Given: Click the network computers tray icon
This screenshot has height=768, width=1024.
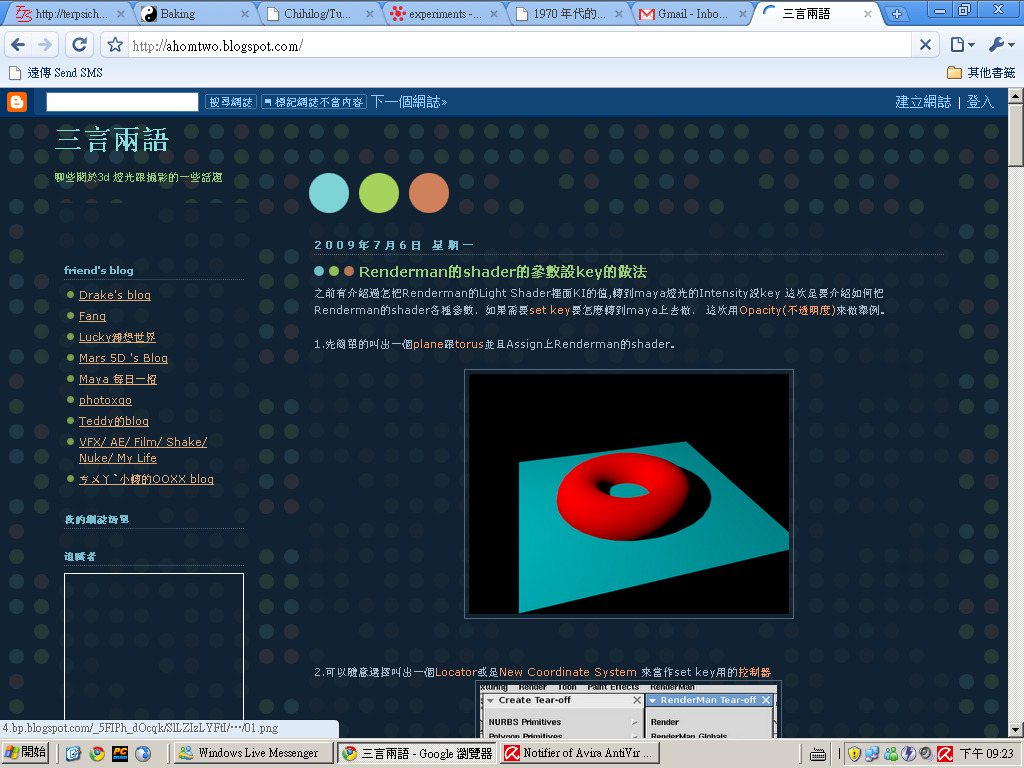Looking at the screenshot, I should [x=872, y=754].
